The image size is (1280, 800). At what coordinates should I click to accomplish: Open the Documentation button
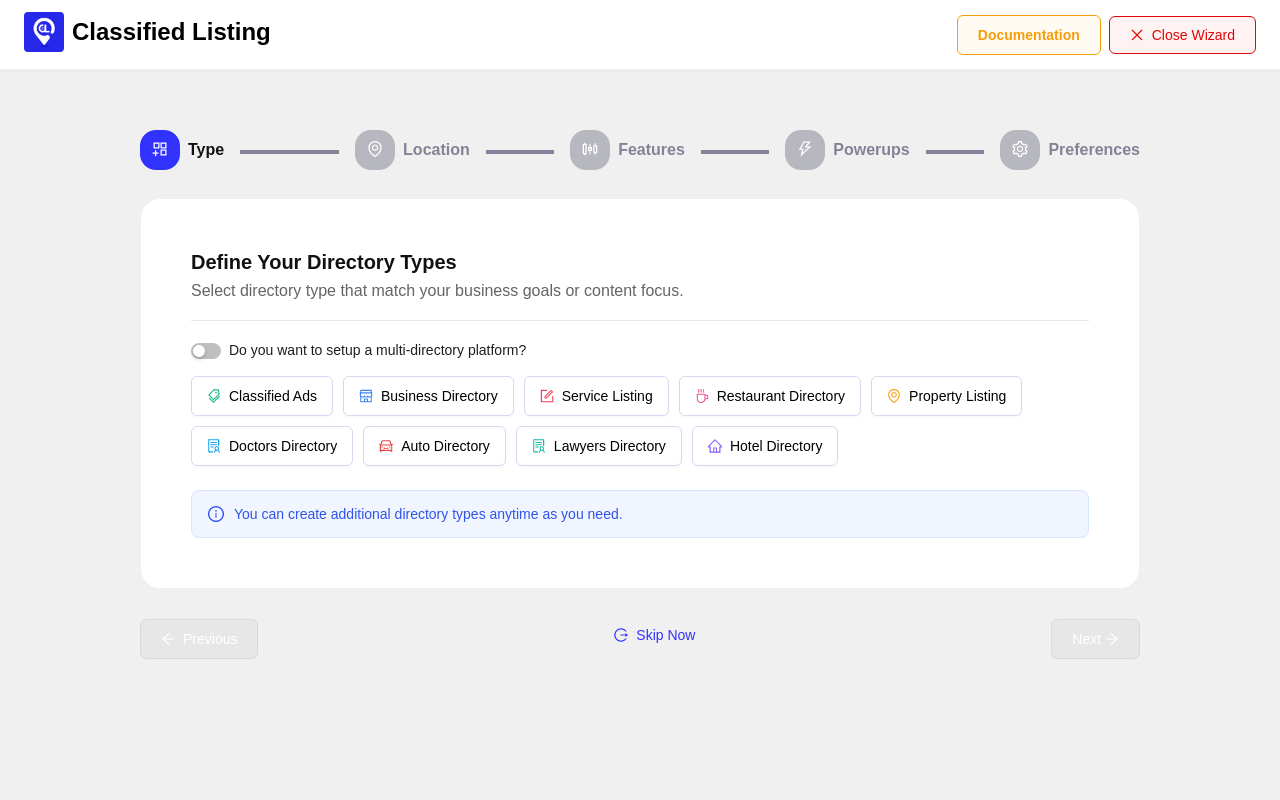[1029, 35]
